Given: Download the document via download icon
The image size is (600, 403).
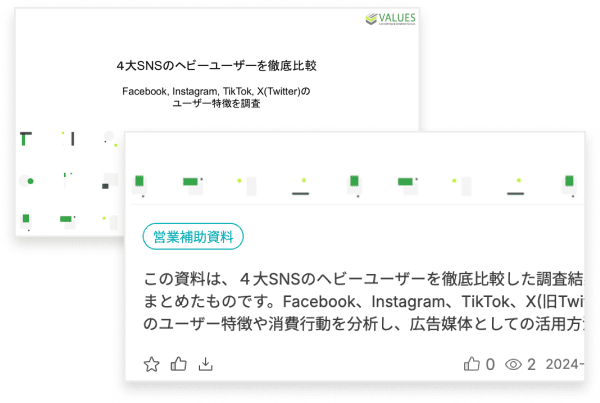Looking at the screenshot, I should click(205, 364).
